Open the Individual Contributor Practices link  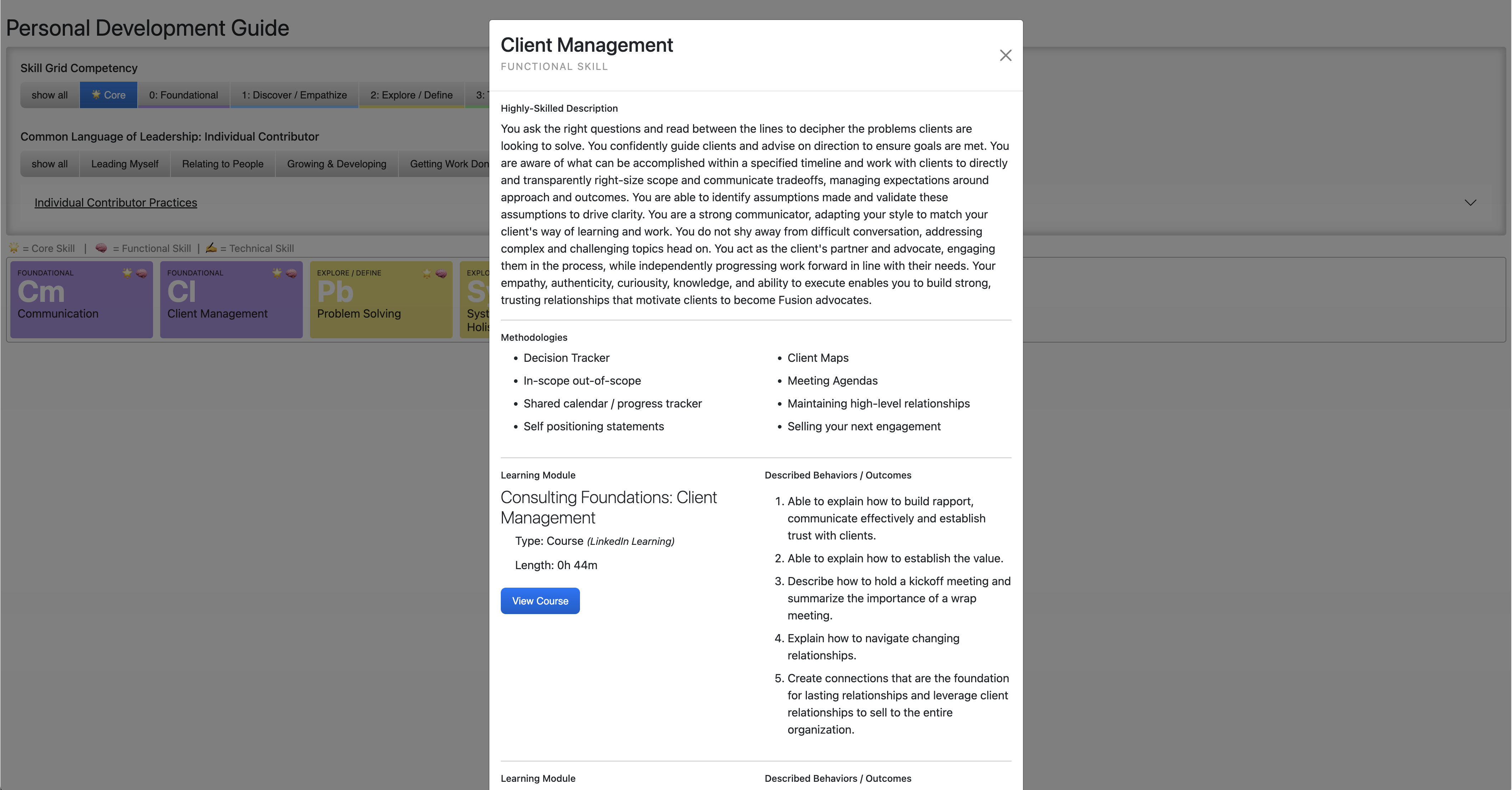tap(116, 203)
